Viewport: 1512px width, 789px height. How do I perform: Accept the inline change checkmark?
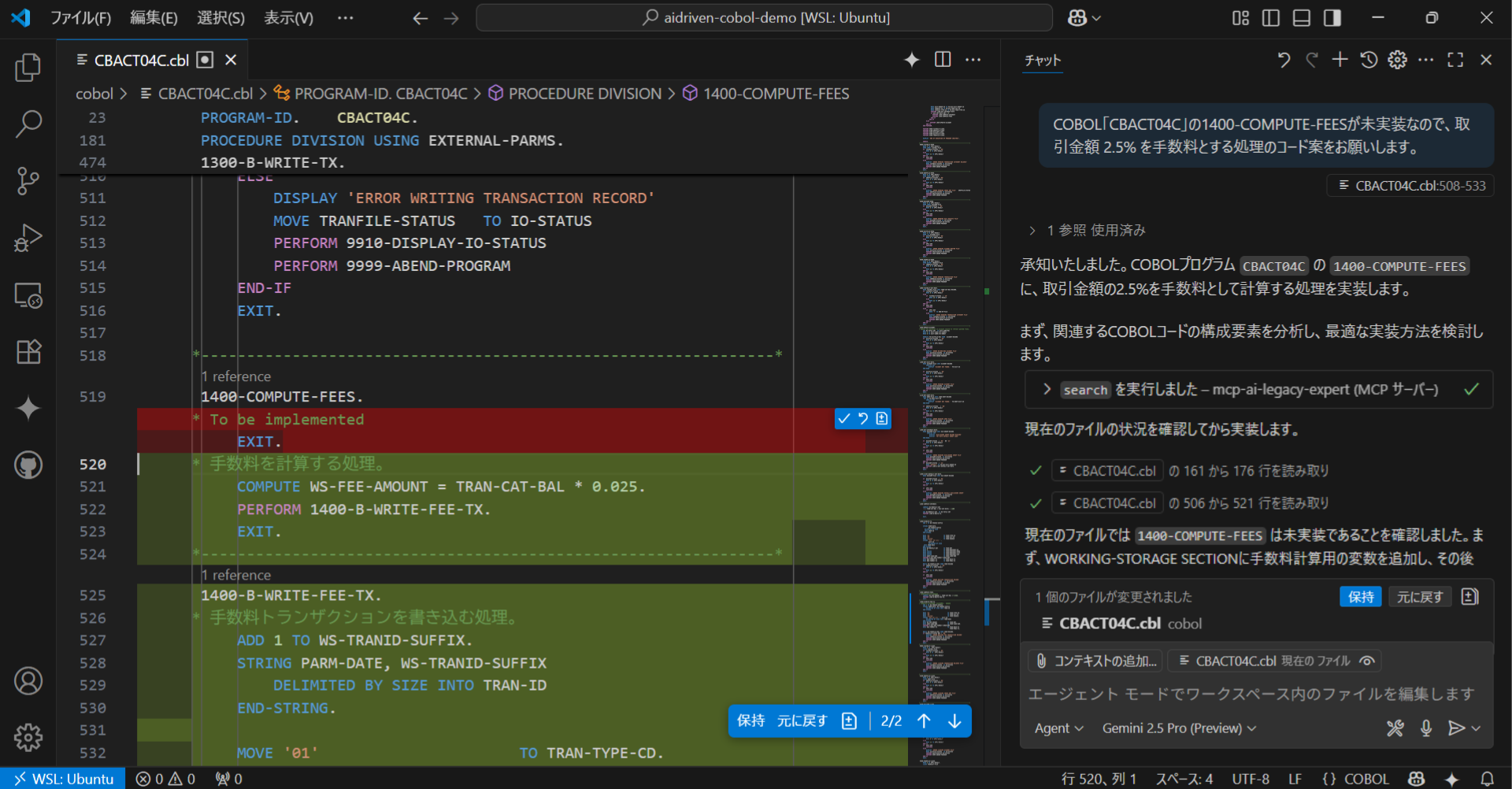(844, 419)
